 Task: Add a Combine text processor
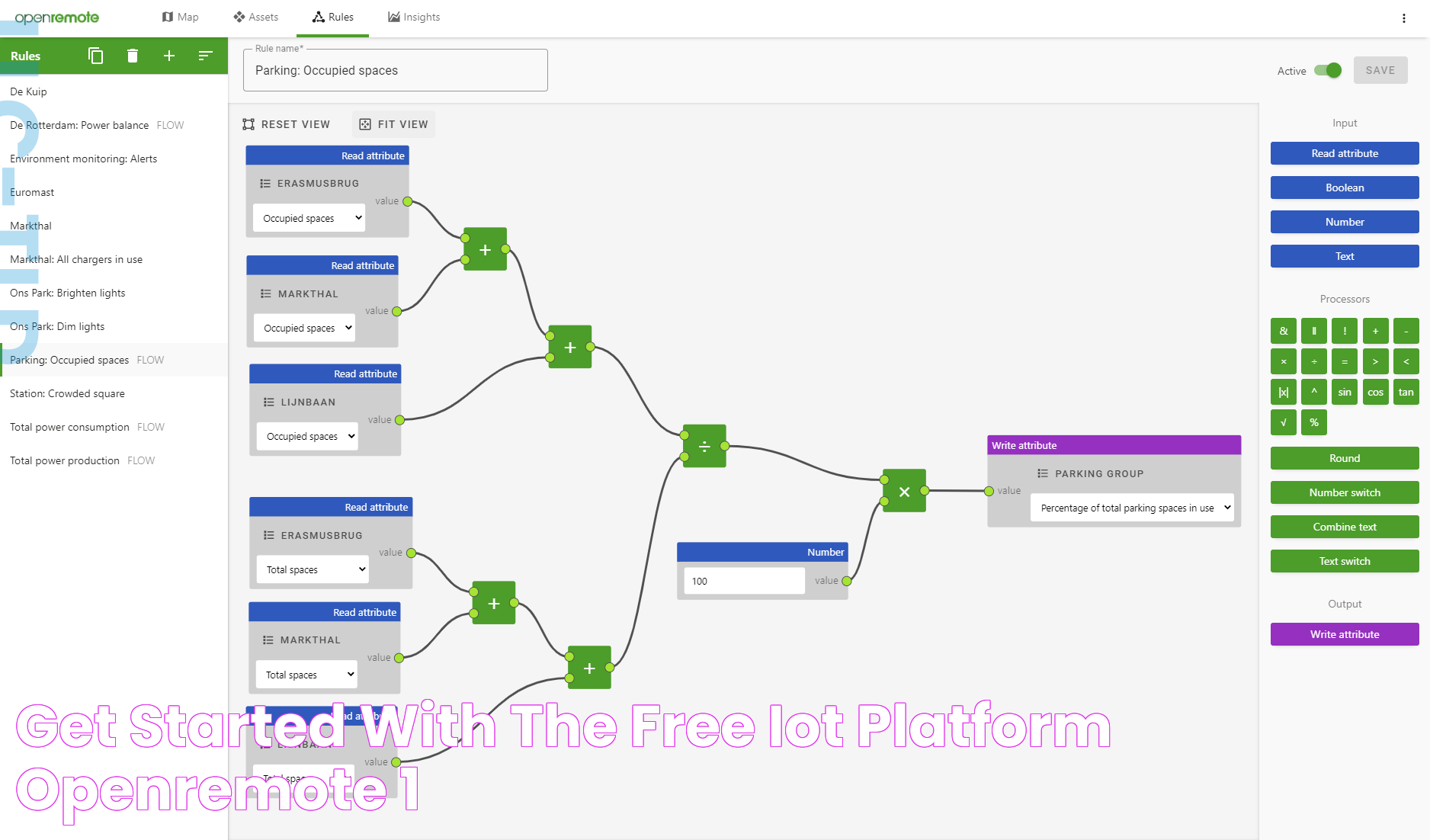[1345, 527]
